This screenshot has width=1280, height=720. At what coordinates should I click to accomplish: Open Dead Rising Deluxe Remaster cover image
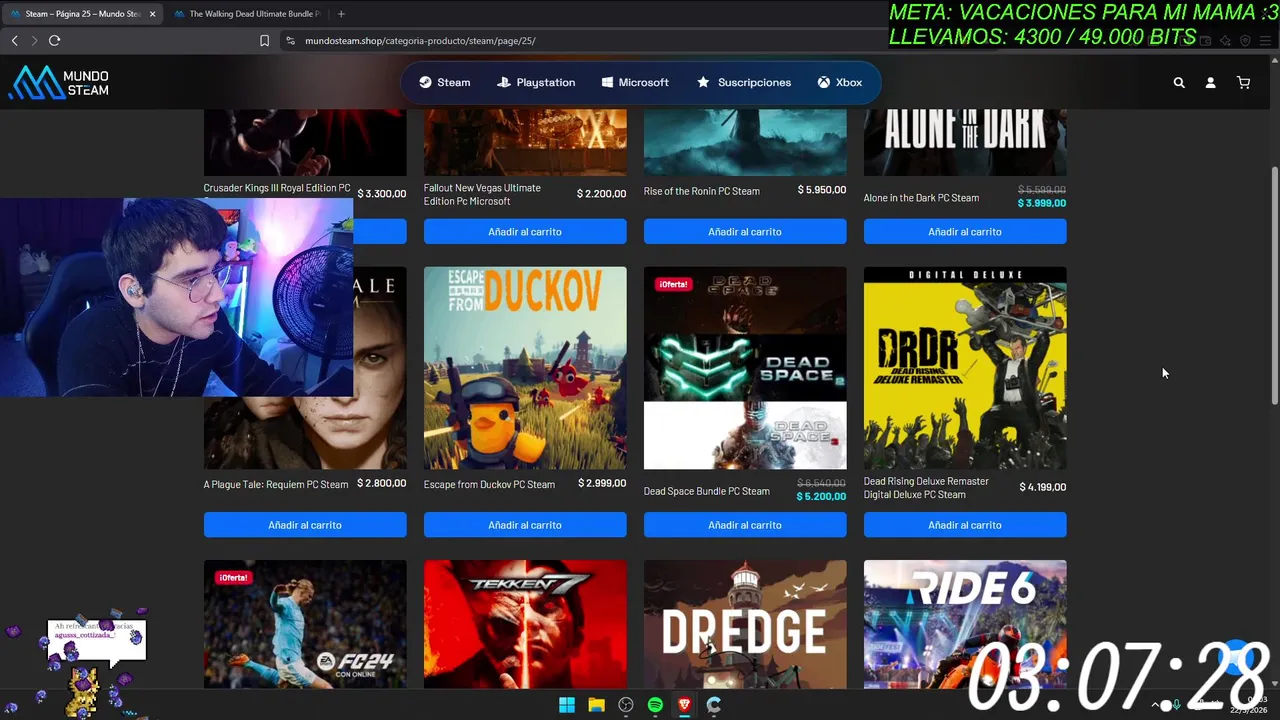[x=965, y=368]
